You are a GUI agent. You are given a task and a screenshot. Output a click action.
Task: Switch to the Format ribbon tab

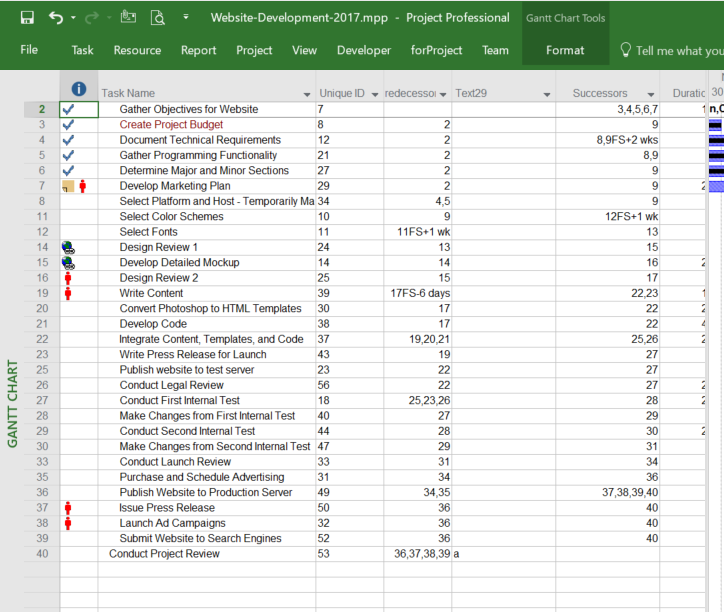tap(566, 50)
